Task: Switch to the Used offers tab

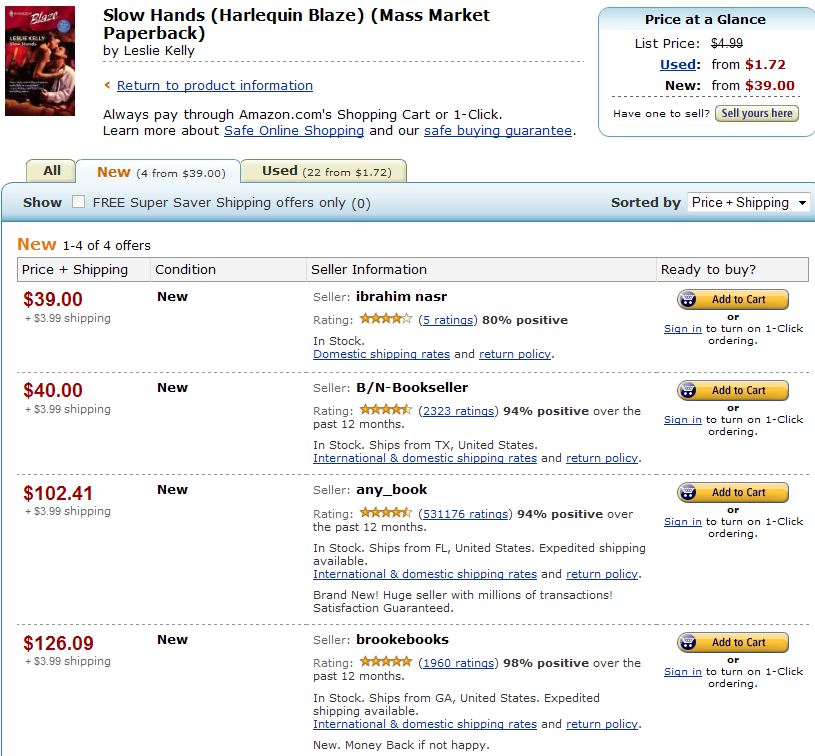Action: 324,171
